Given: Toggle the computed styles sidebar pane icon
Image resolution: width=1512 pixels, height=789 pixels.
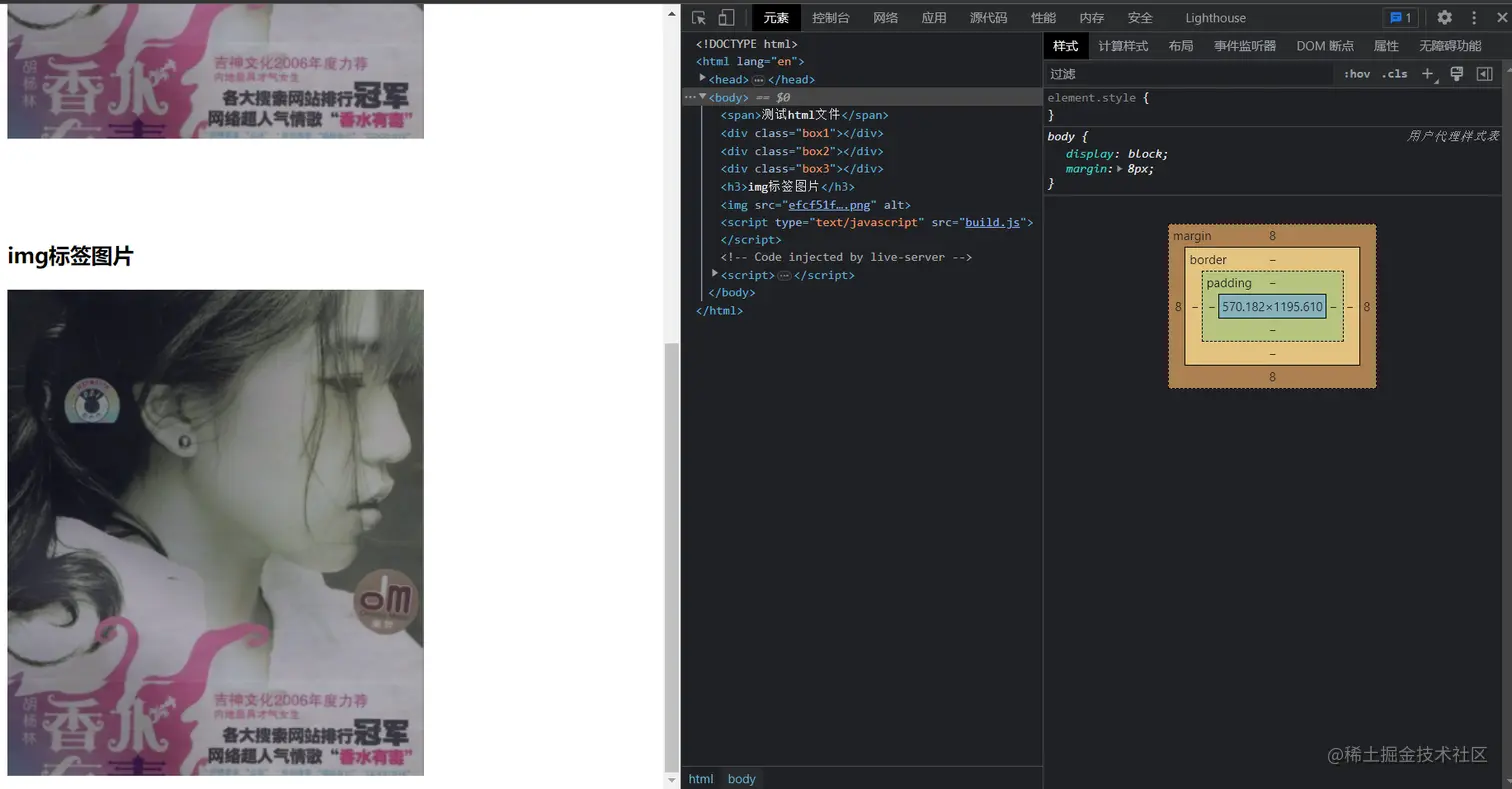Looking at the screenshot, I should pyautogui.click(x=1485, y=74).
